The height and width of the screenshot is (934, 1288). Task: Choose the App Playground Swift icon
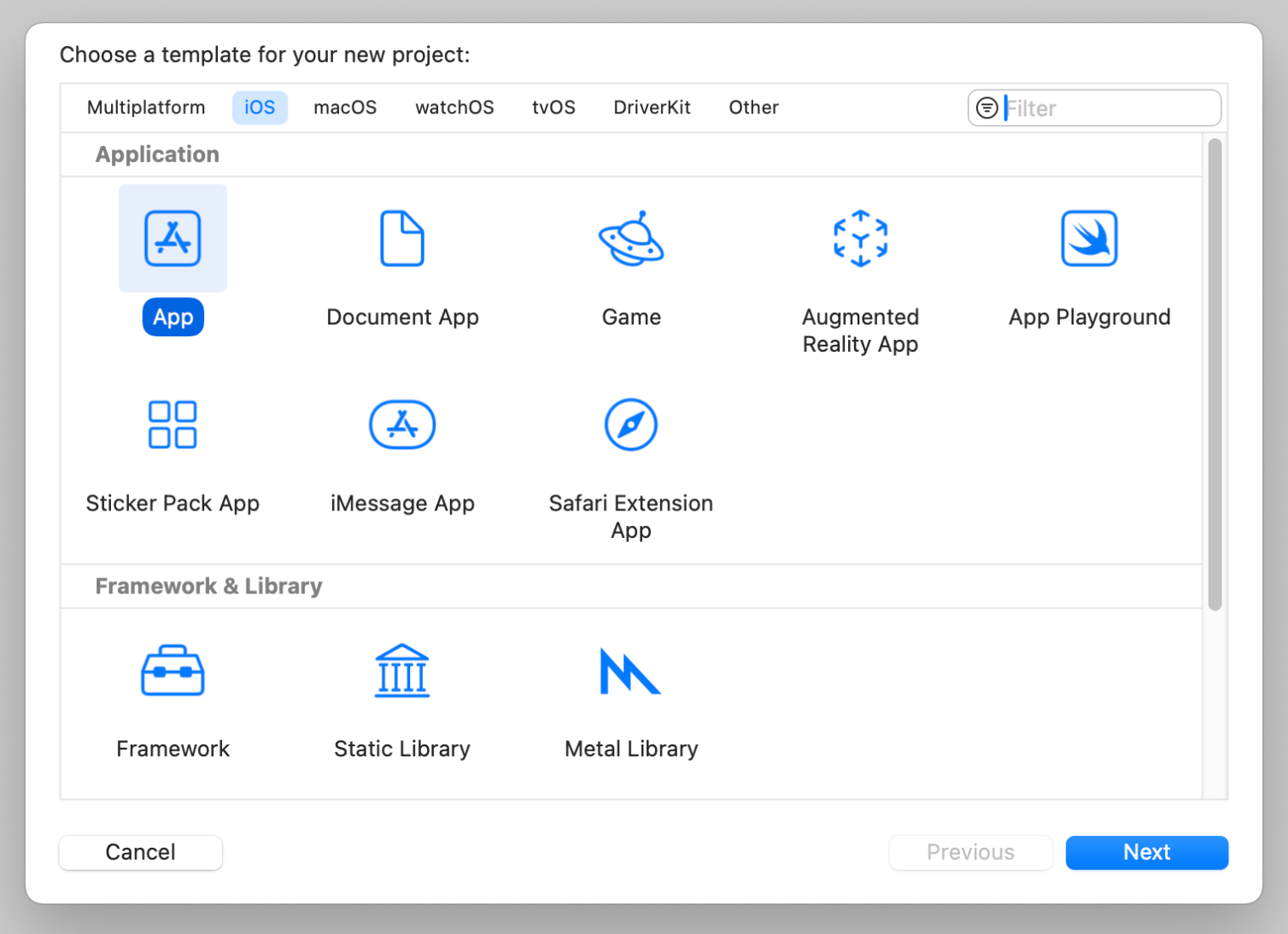(x=1089, y=238)
